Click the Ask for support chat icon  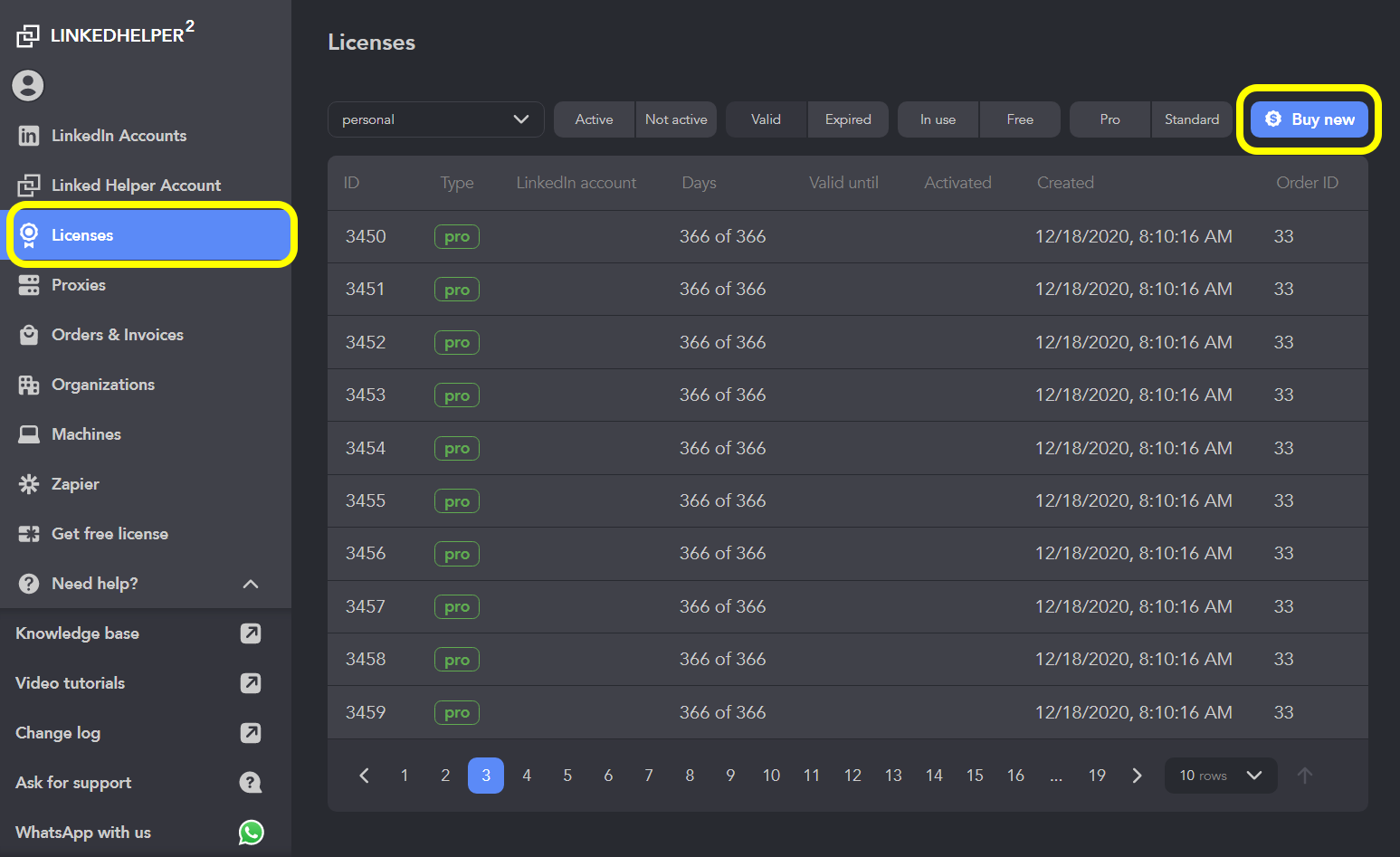251,783
